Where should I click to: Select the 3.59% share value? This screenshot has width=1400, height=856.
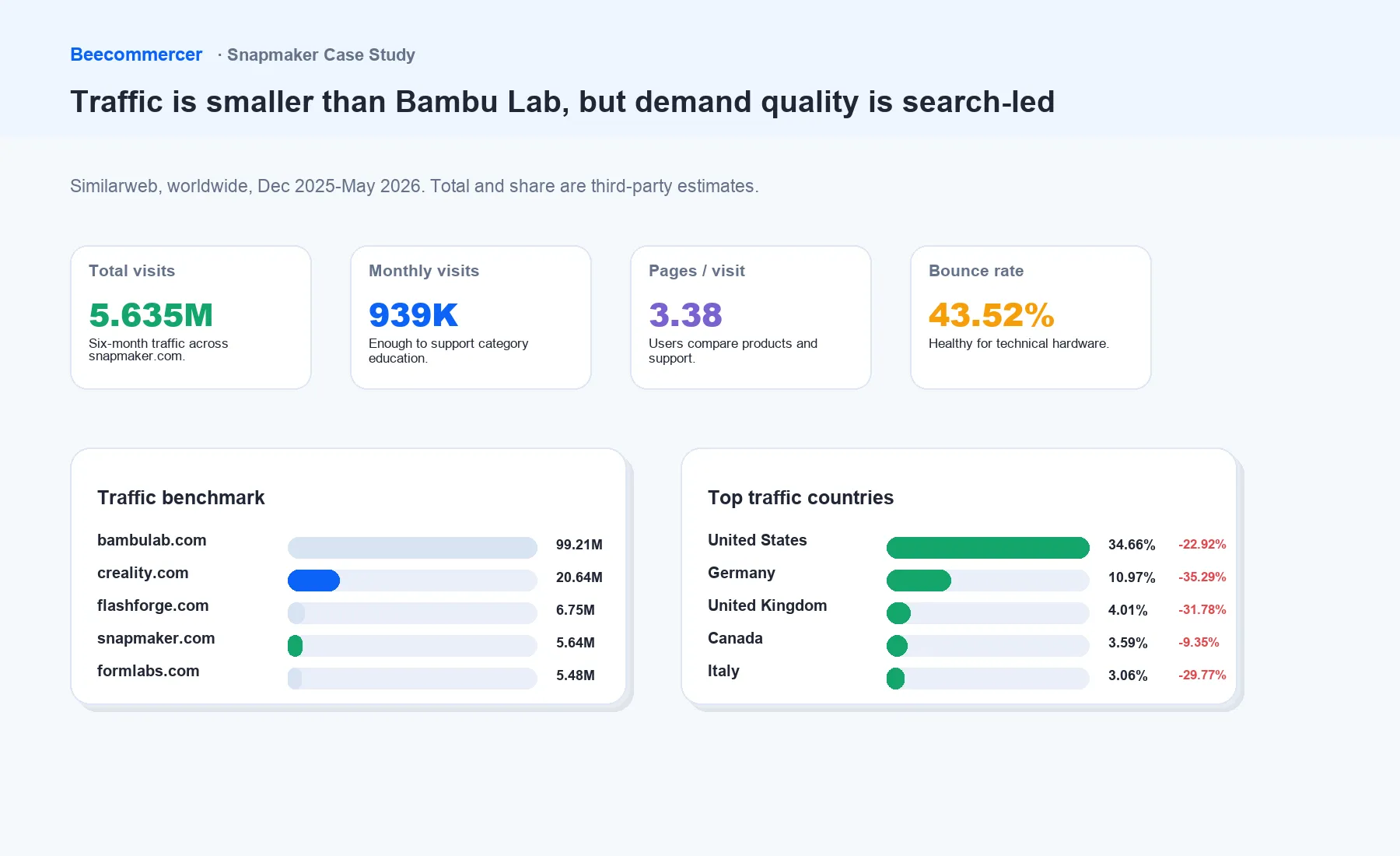pyautogui.click(x=1127, y=643)
